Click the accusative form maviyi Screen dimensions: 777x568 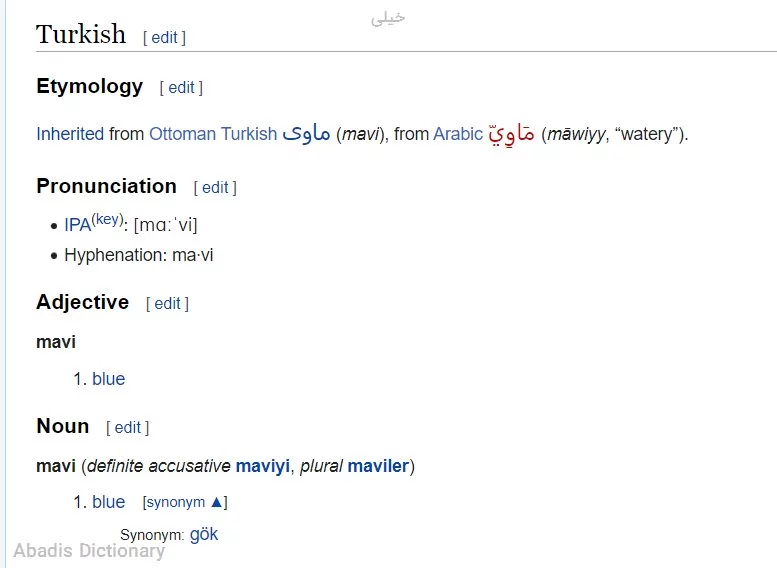(x=263, y=466)
